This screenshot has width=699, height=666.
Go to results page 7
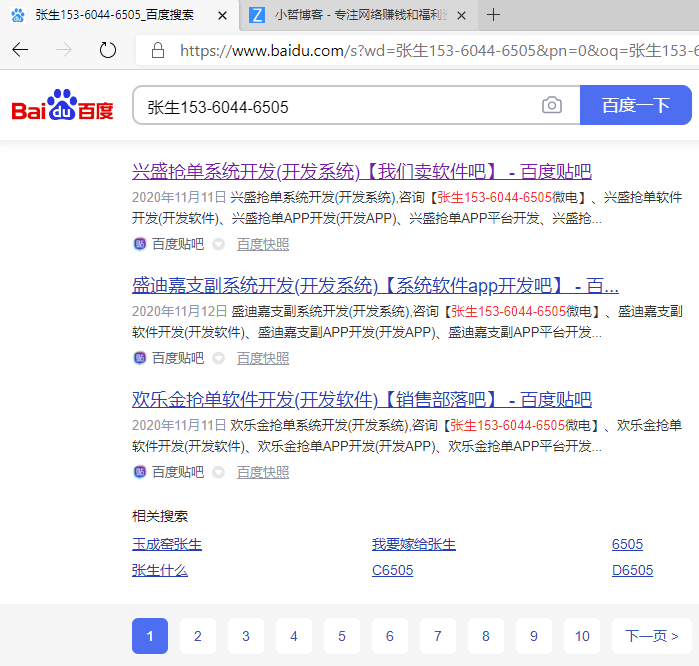pos(438,636)
